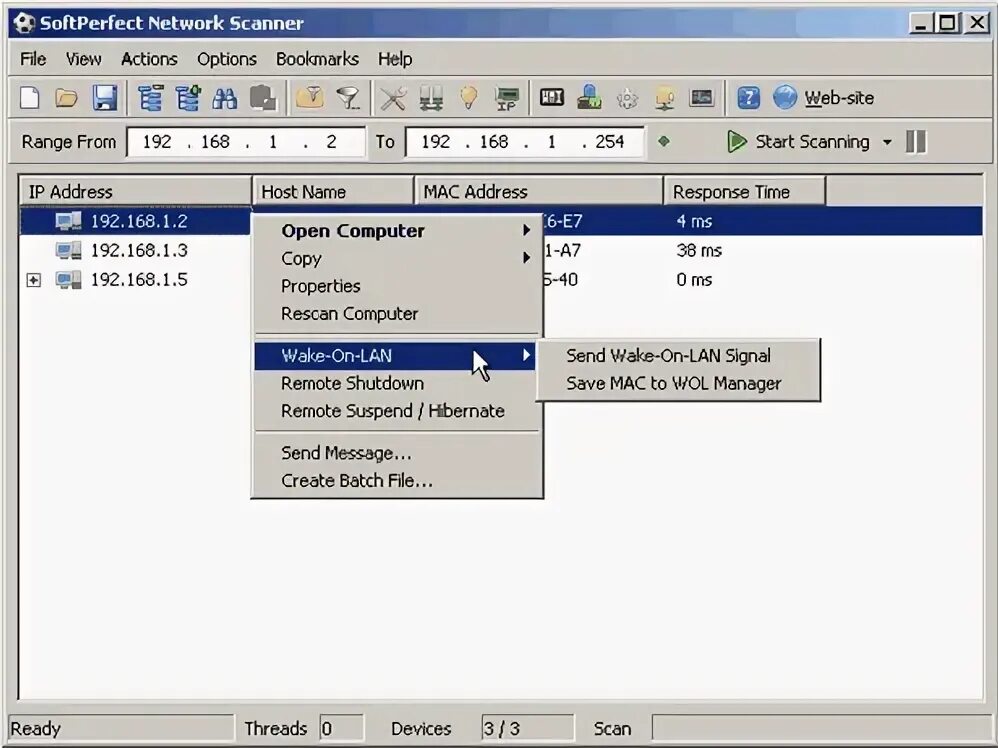Image resolution: width=998 pixels, height=748 pixels.
Task: Click the Devices 3 / 3 status field
Action: [528, 728]
